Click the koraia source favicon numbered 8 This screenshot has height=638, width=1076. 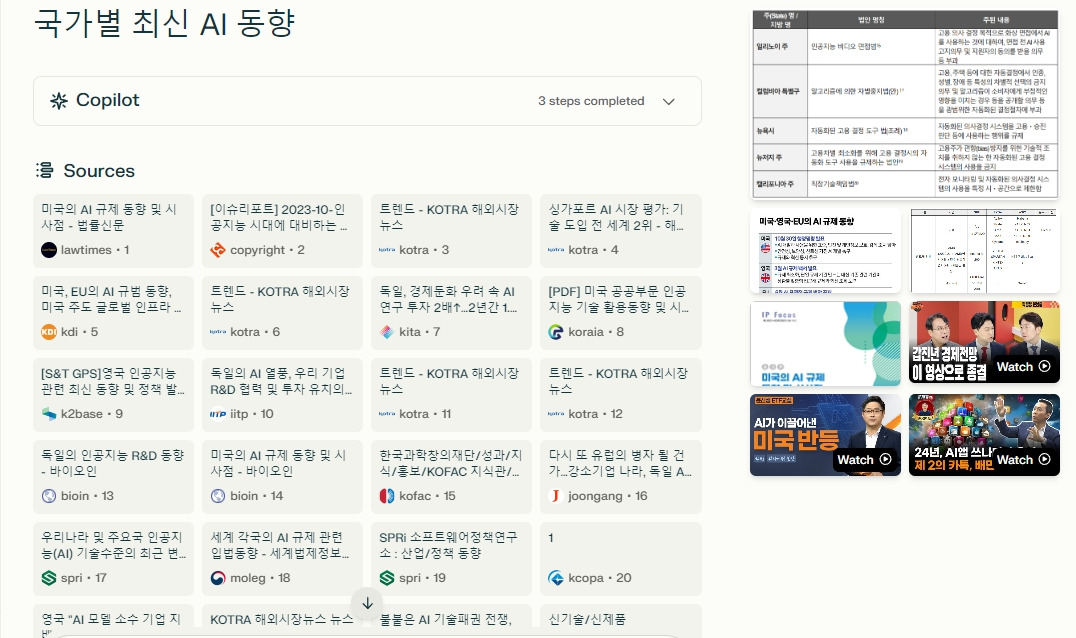556,332
